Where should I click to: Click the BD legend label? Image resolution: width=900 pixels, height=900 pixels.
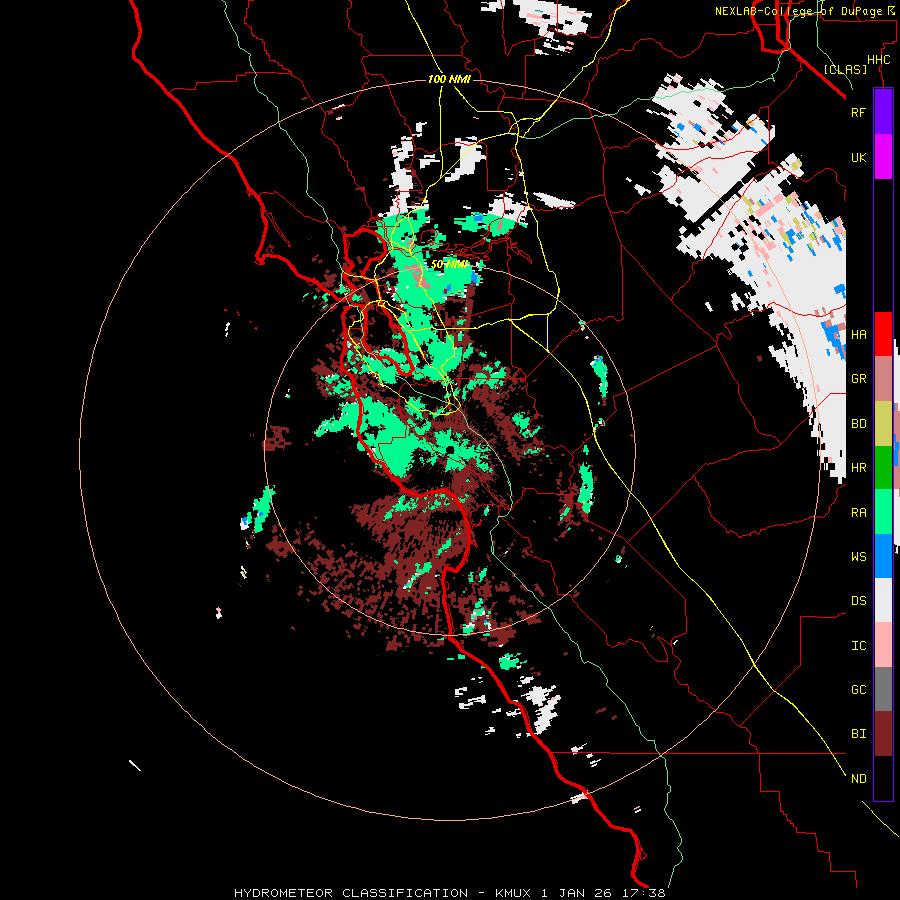(x=858, y=424)
